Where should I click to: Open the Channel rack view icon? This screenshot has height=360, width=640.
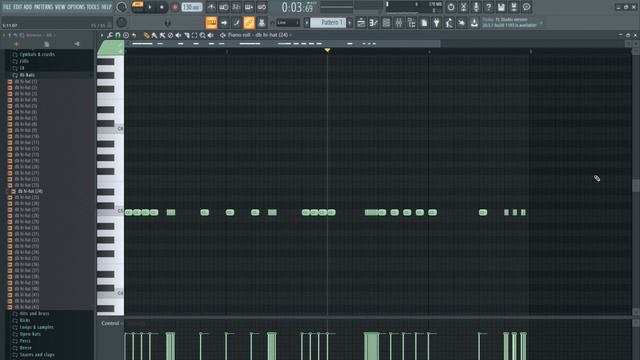tap(386, 22)
